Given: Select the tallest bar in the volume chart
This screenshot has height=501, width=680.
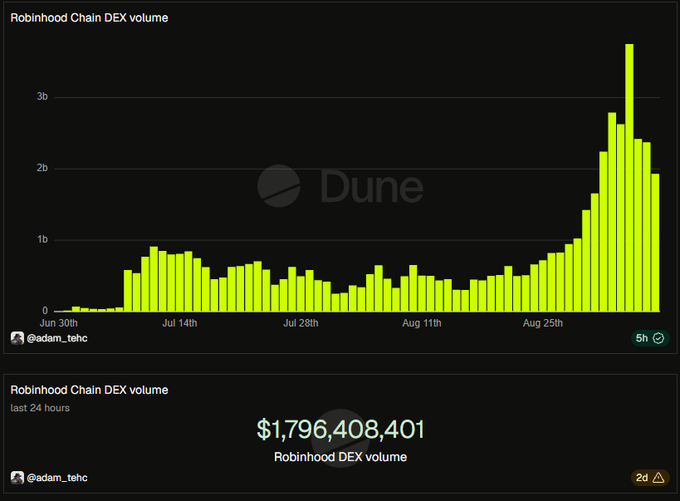Looking at the screenshot, I should pos(629,177).
